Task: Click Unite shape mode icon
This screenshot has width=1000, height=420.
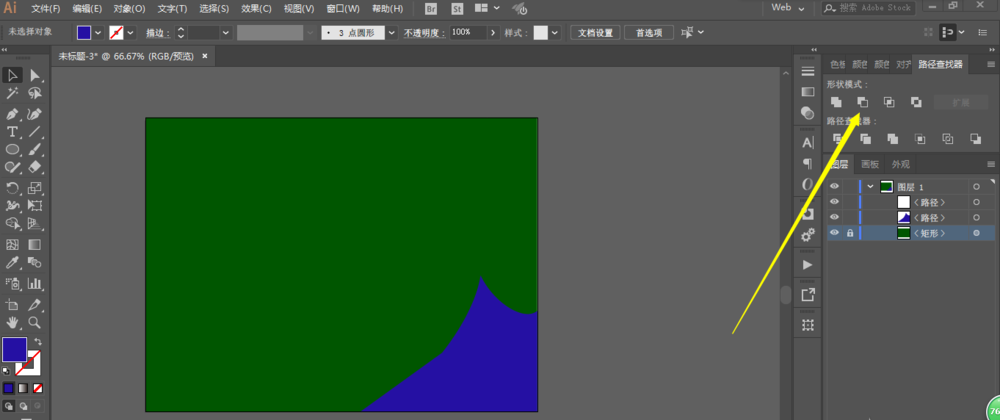Action: [x=836, y=102]
